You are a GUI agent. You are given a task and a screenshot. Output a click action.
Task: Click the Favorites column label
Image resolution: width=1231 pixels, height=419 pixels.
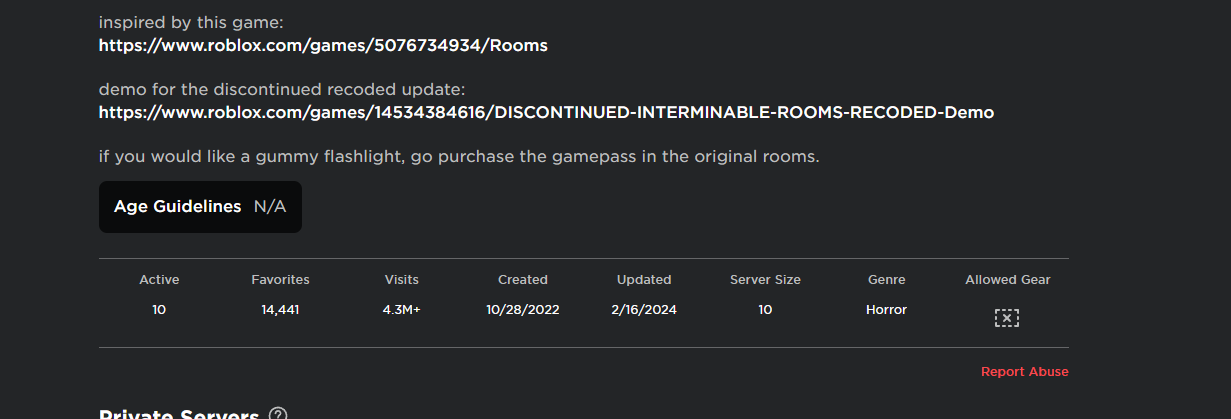[x=280, y=280]
